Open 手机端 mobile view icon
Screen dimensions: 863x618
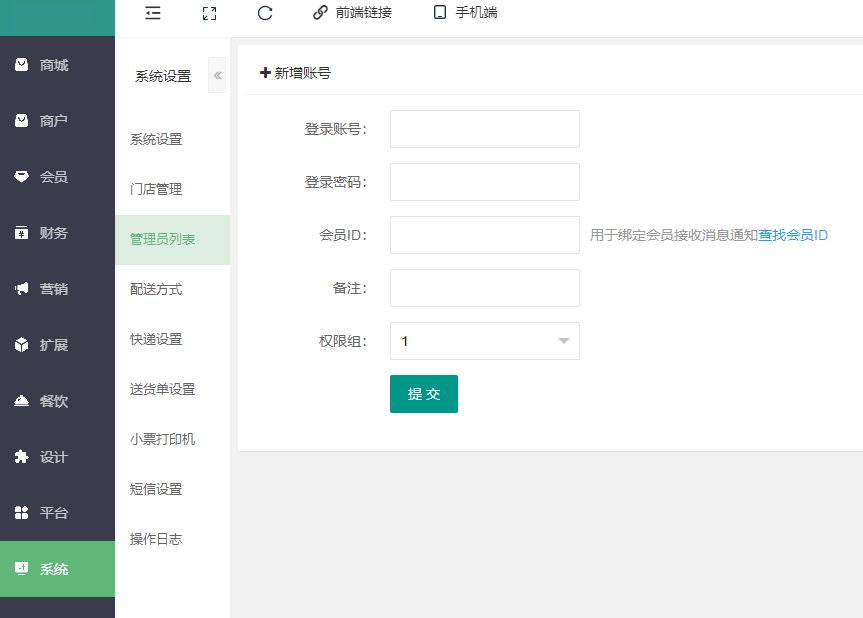[x=439, y=13]
